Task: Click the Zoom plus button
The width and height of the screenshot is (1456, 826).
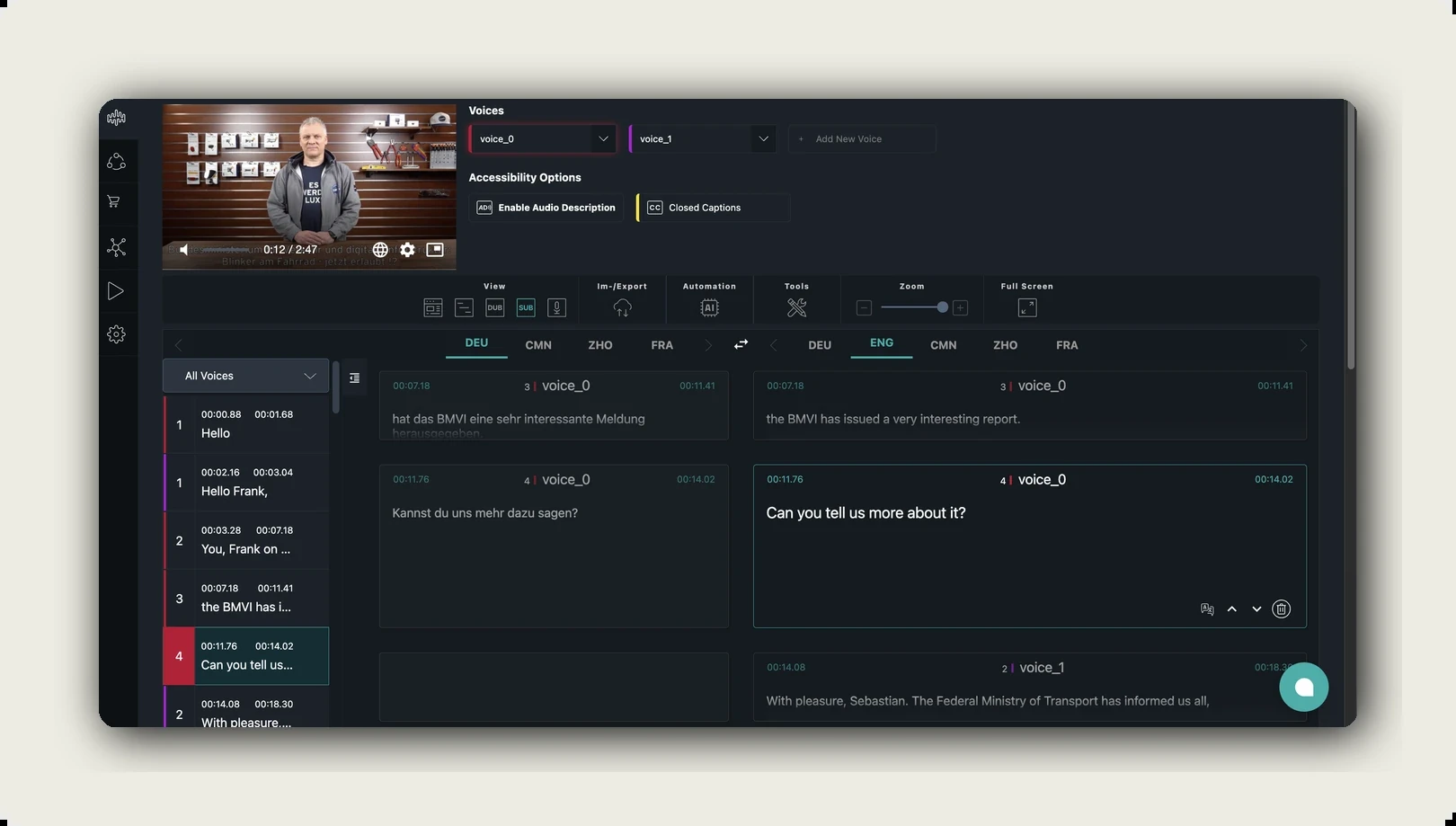Action: click(960, 308)
